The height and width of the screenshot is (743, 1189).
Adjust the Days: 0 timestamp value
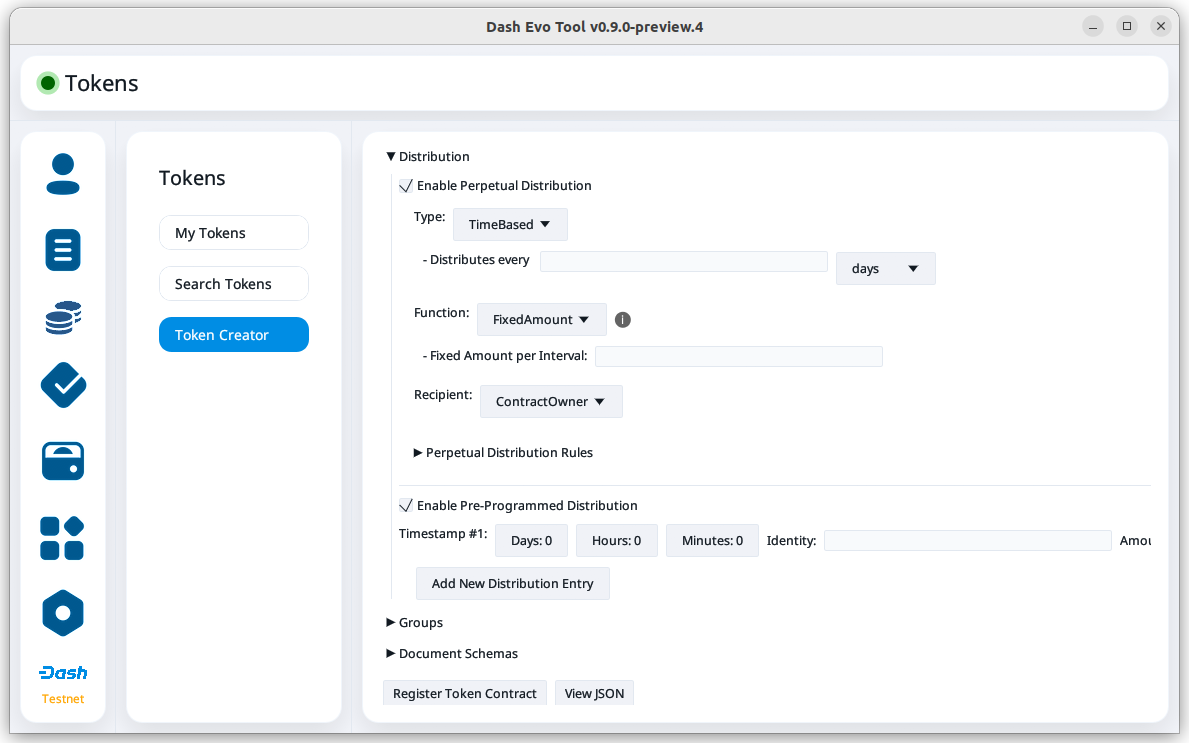531,541
